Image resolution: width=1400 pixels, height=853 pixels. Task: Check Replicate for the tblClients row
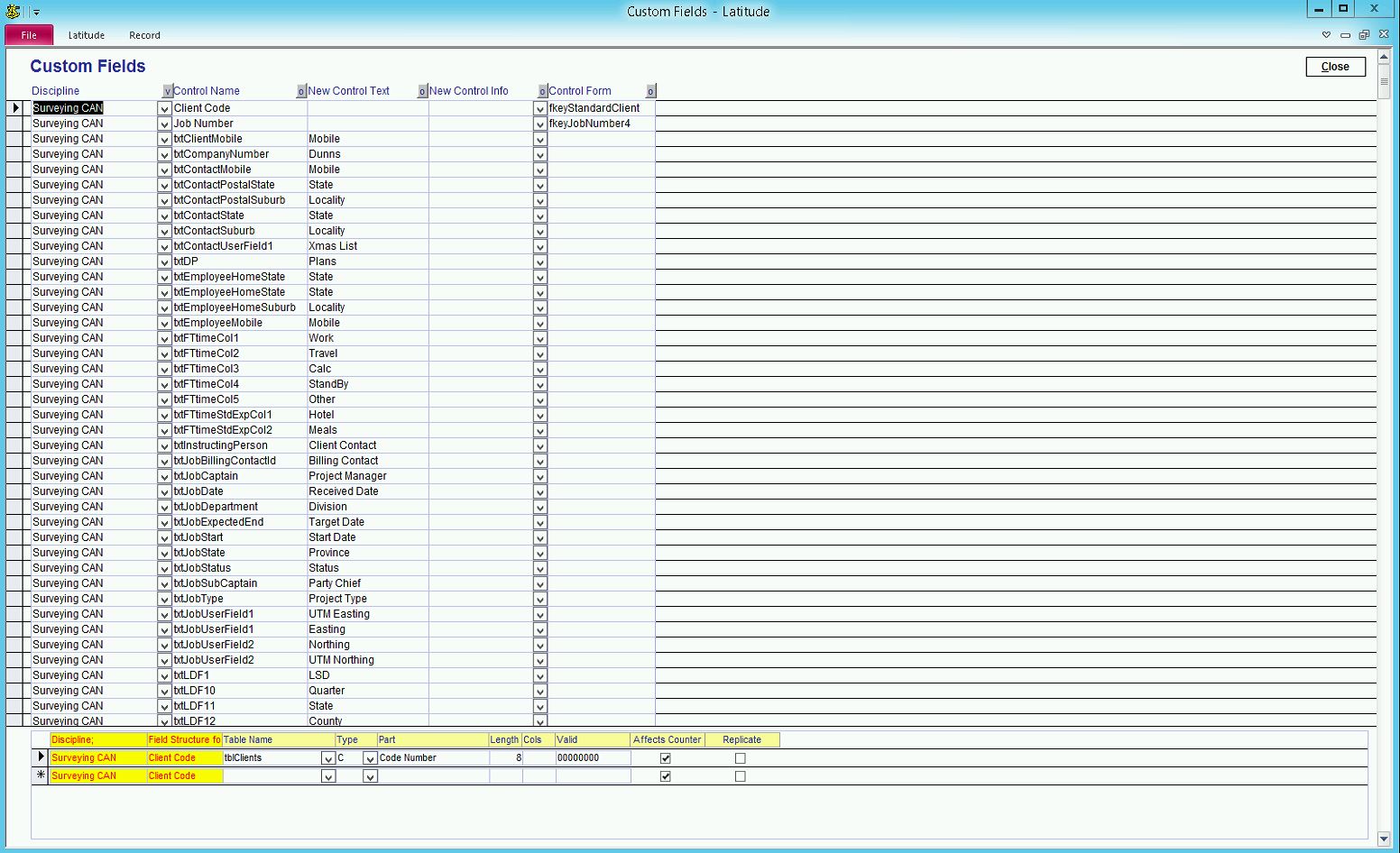point(741,758)
